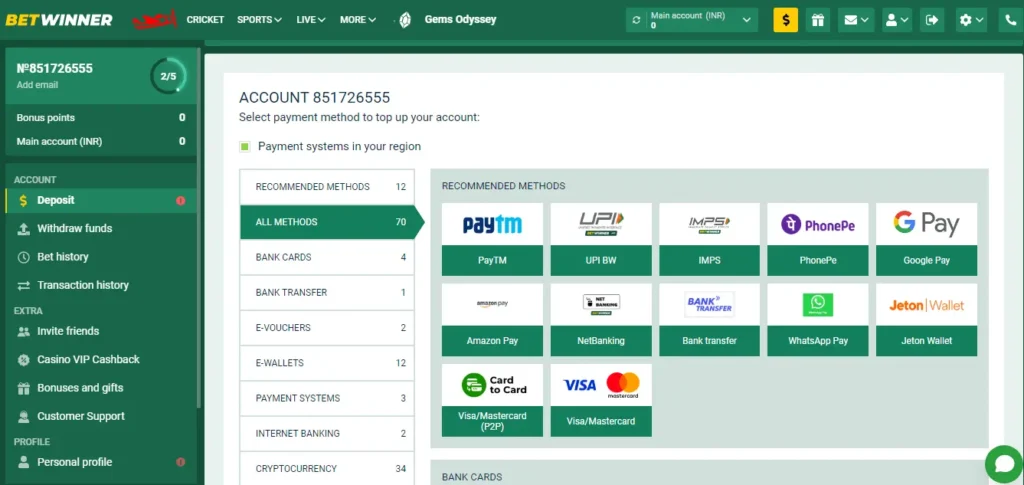Viewport: 1024px width, 485px height.
Task: Choose the IMPS payment method
Action: [x=709, y=239]
